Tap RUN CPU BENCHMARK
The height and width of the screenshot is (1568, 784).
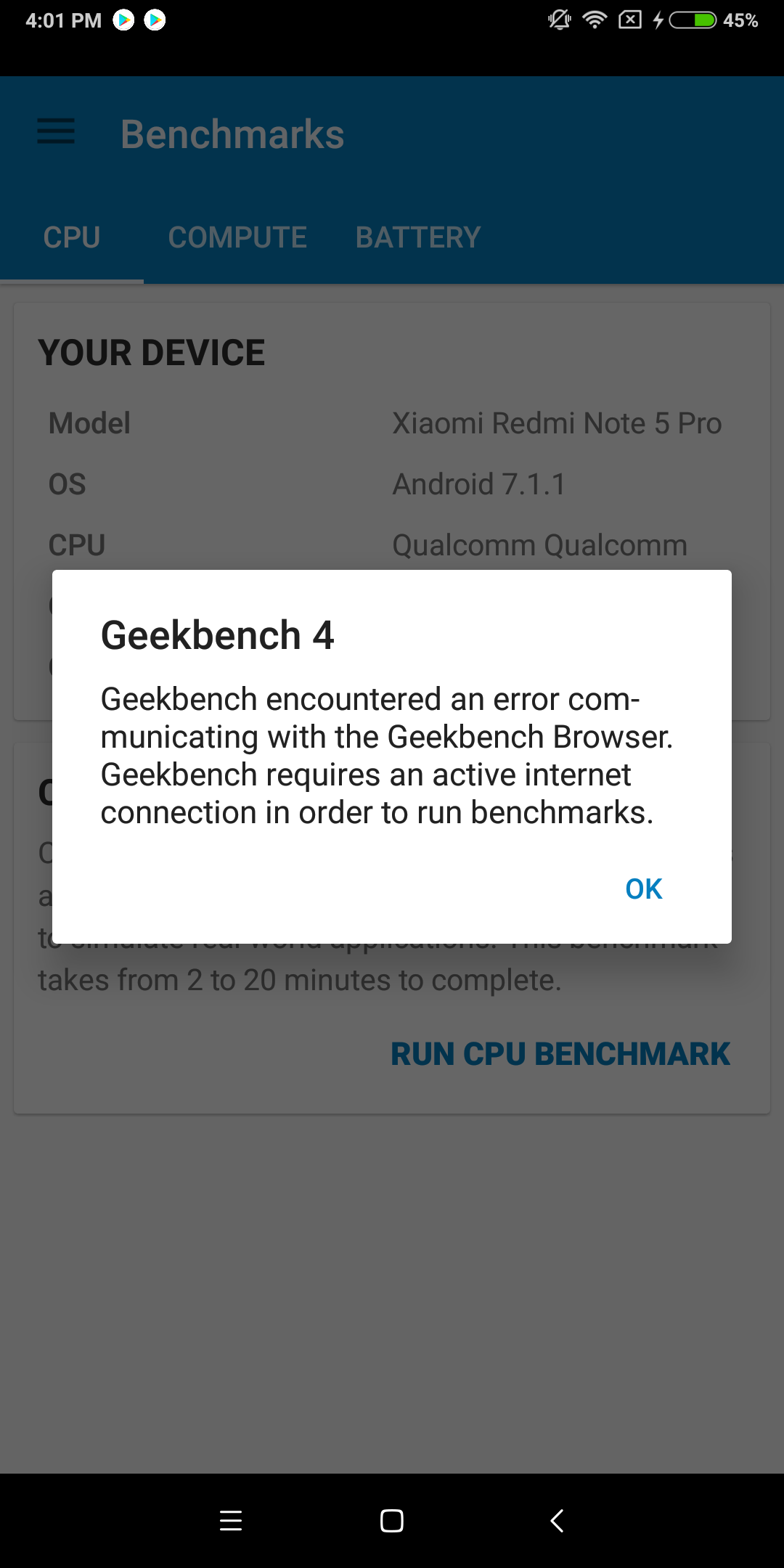560,1054
